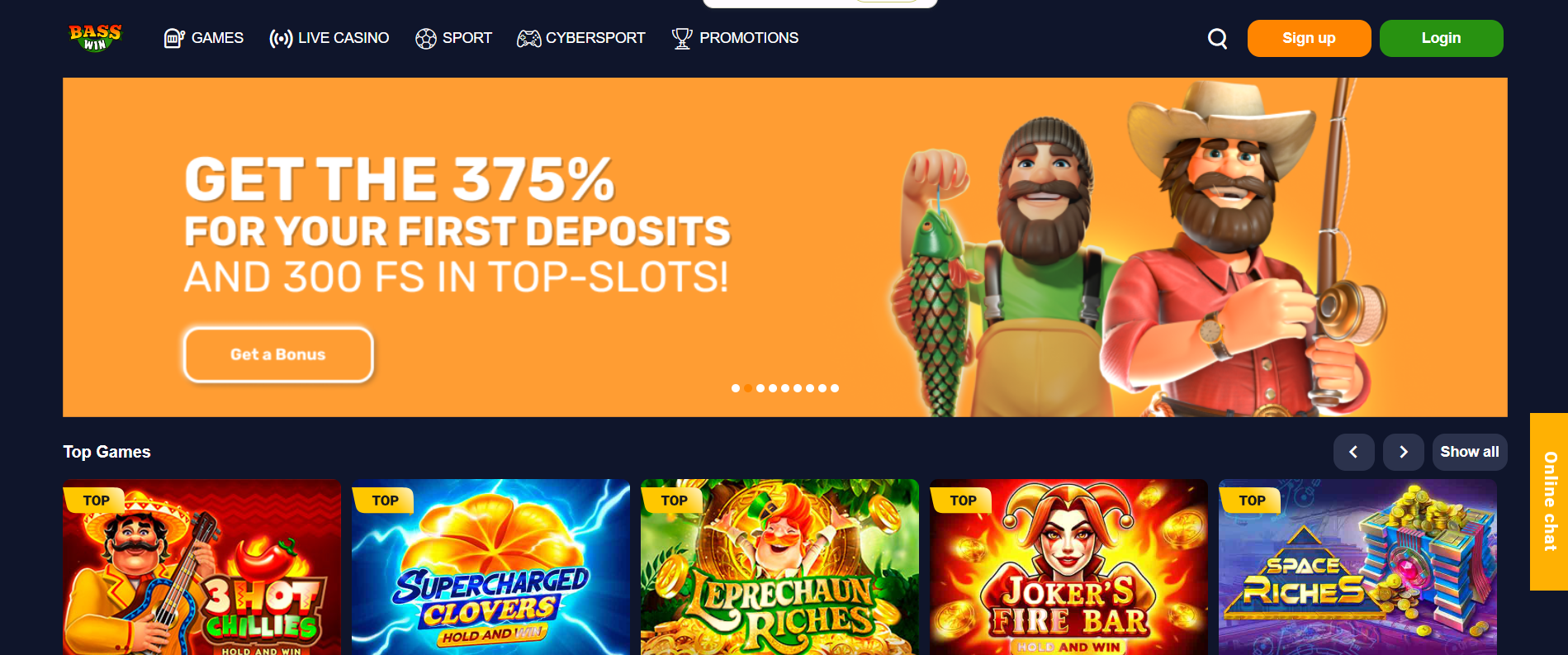
Task: Click the orange Sign up button
Action: click(x=1309, y=38)
